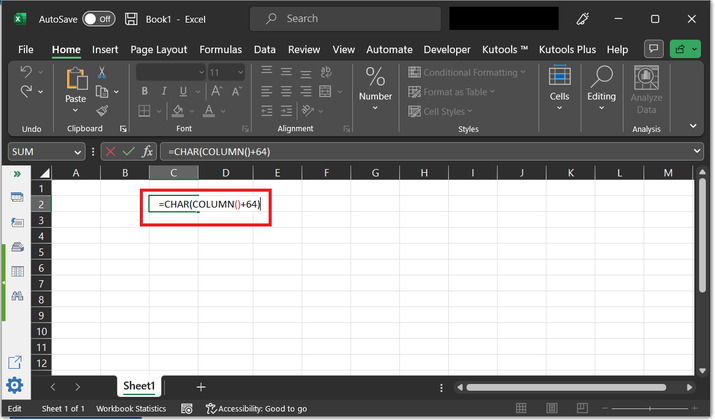Open the gear Settings icon in sidebar
The height and width of the screenshot is (420, 715).
(15, 385)
